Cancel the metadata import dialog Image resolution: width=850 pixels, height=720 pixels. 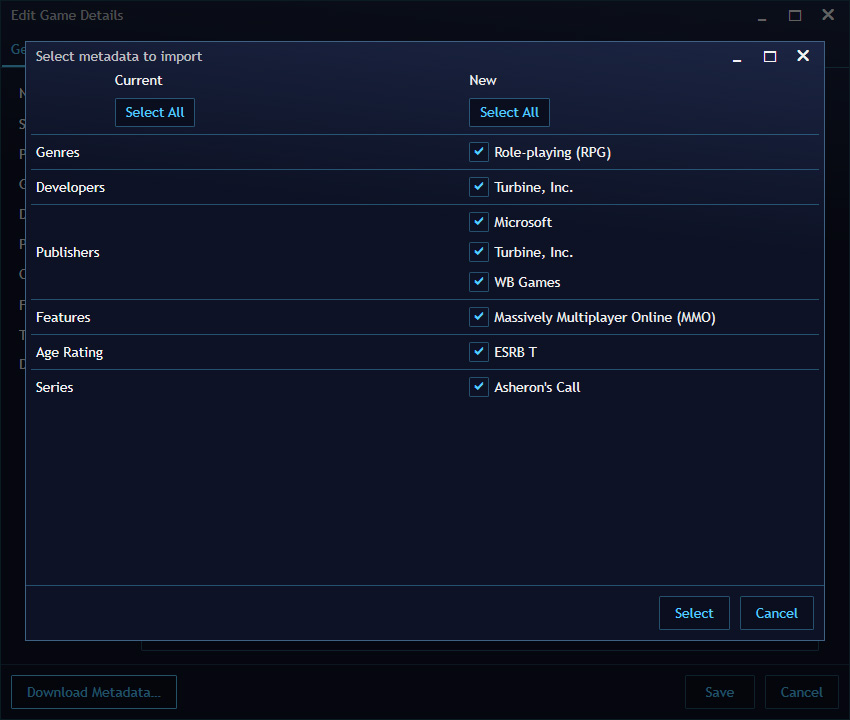(x=777, y=613)
